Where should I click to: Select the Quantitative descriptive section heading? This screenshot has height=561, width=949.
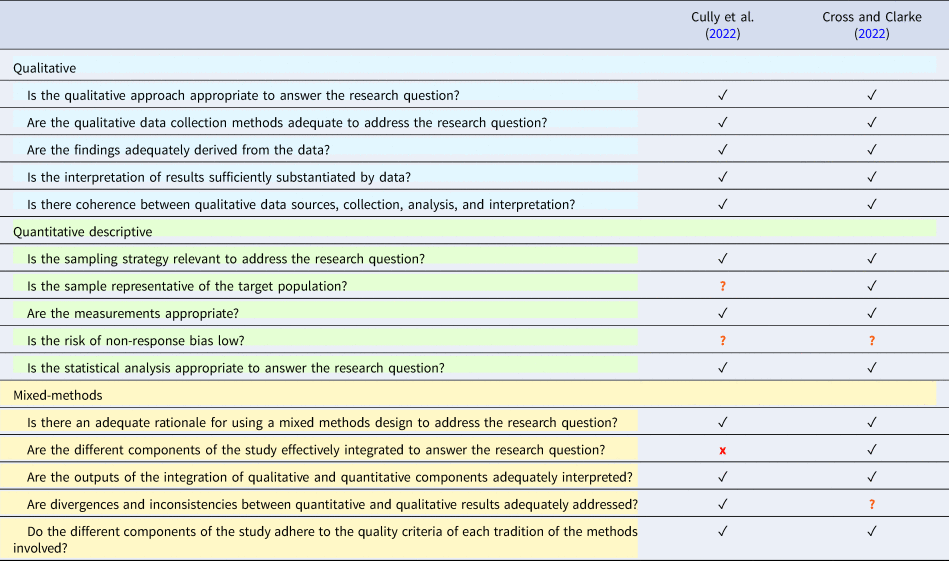(82, 231)
